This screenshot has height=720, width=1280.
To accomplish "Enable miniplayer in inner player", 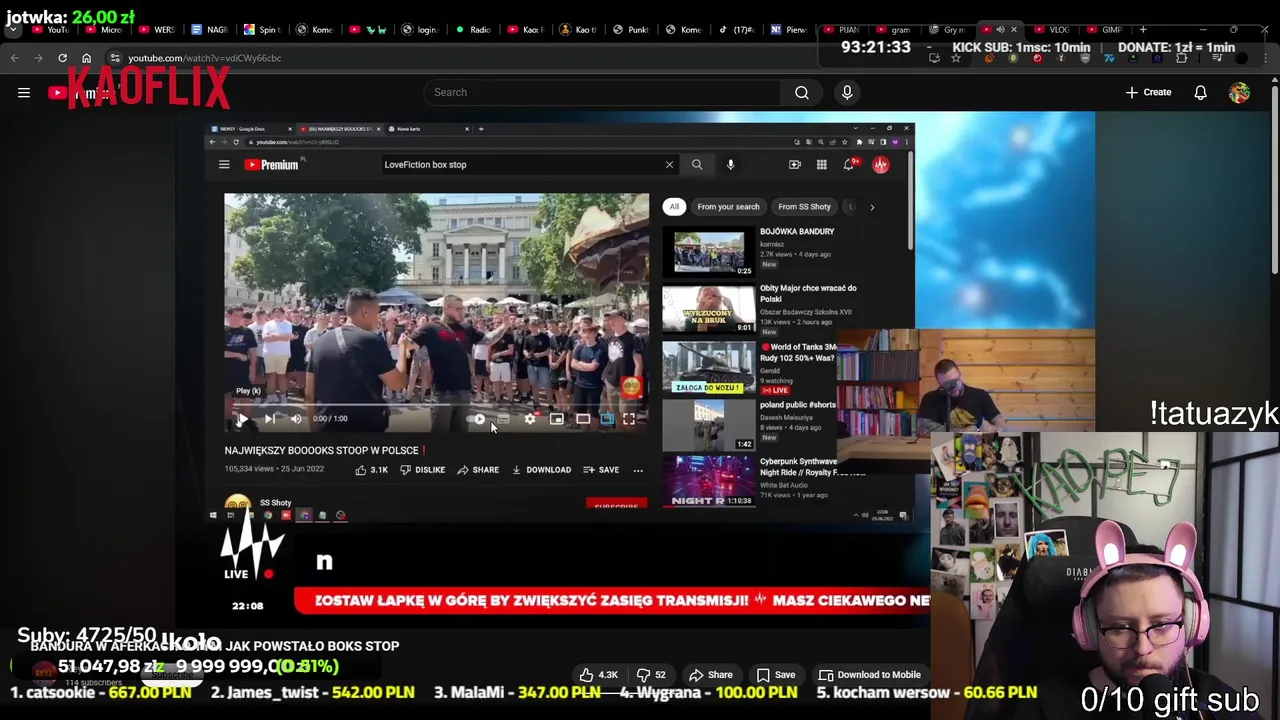I will click(x=556, y=419).
